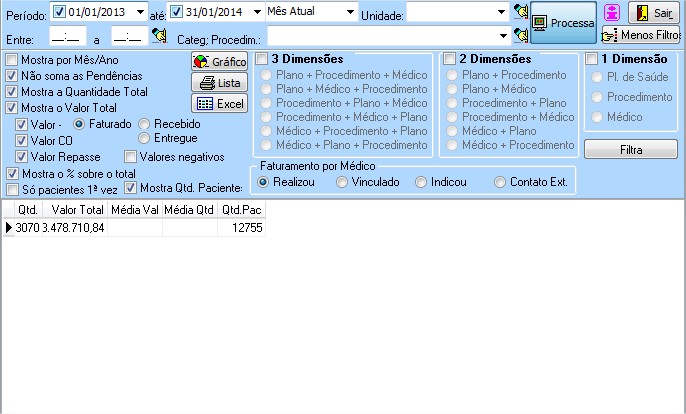Viewport: 686px width, 414px height.
Task: Click the clear icon beside Unidade dropdown
Action: tap(520, 12)
